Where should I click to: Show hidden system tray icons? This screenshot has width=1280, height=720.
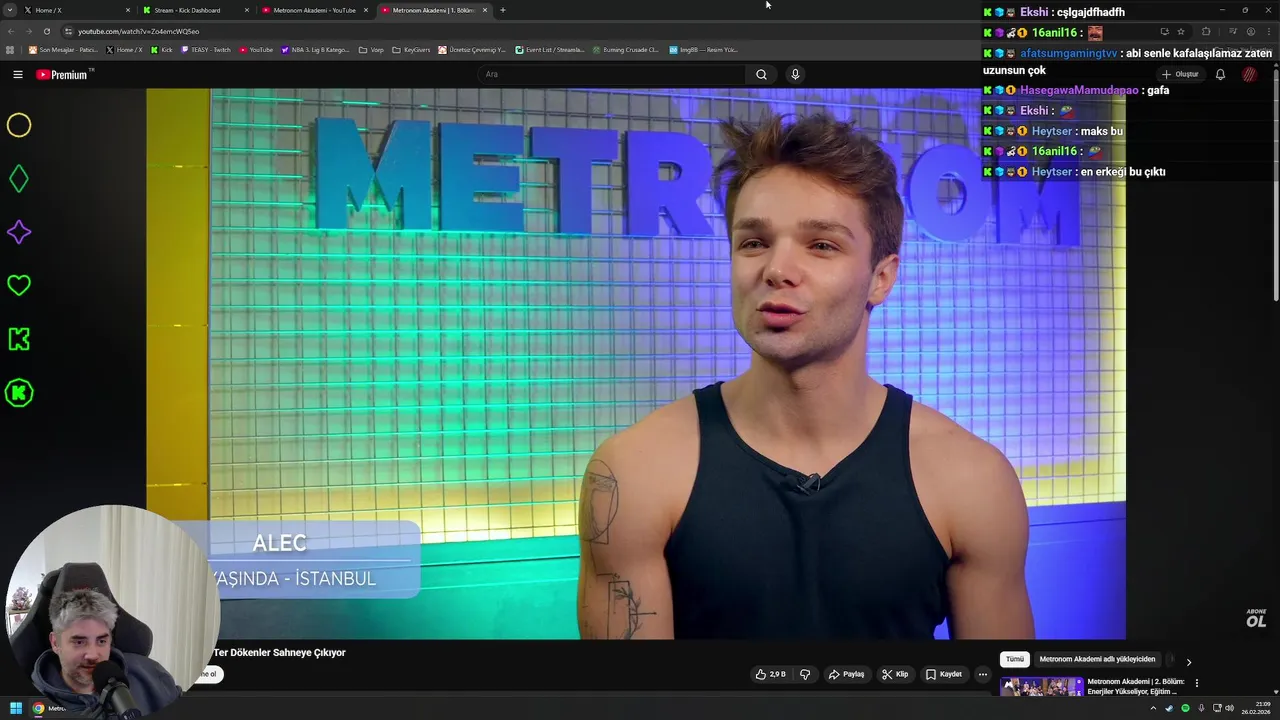pos(1153,708)
